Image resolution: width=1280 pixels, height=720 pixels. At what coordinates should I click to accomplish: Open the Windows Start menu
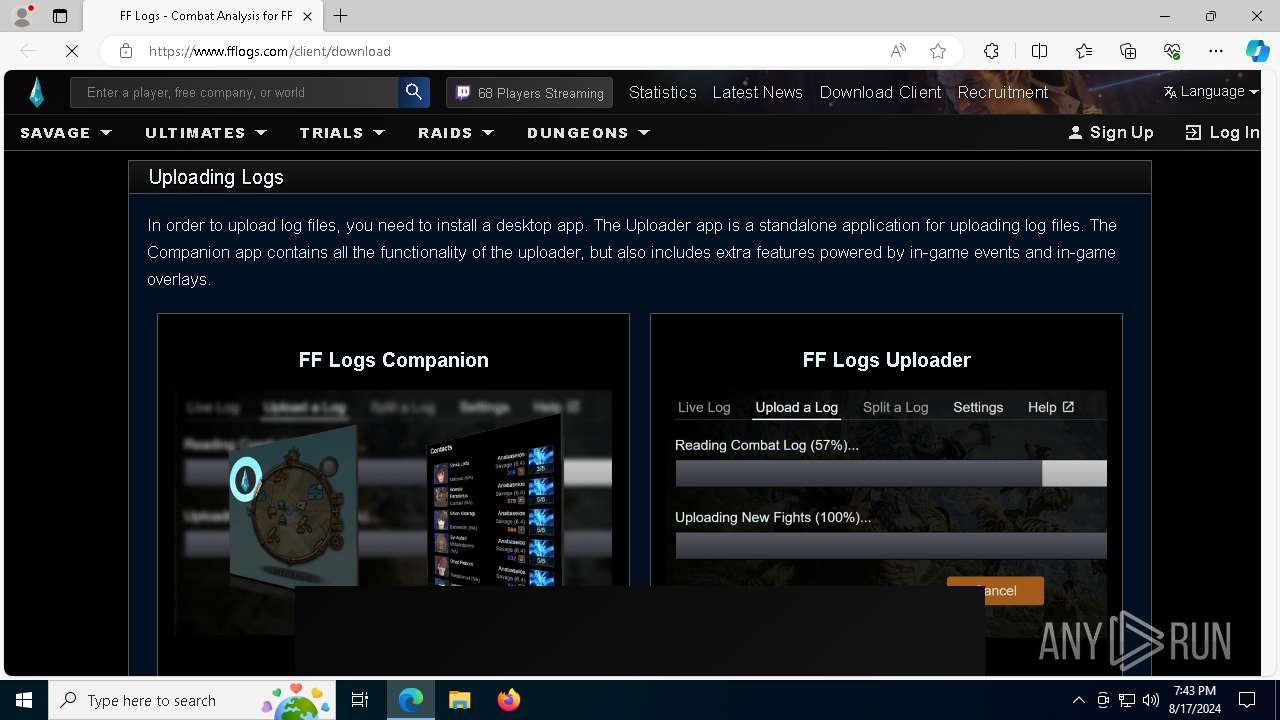coord(24,700)
